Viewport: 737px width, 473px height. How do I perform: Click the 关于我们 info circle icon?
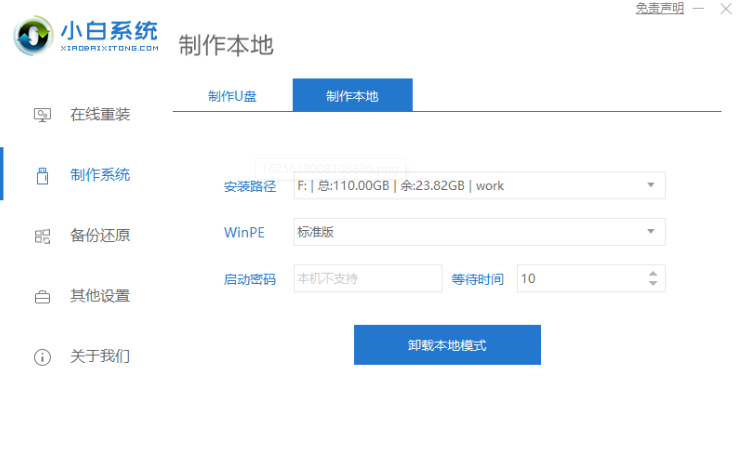(x=42, y=357)
